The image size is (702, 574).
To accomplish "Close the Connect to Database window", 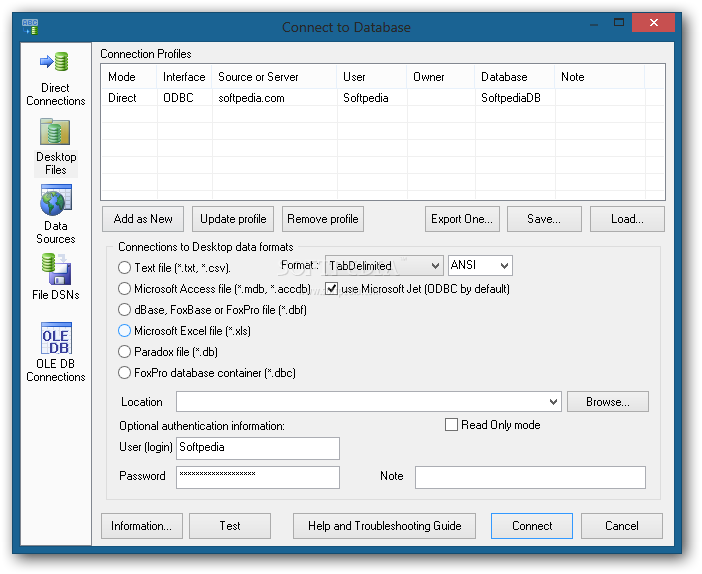I will pyautogui.click(x=653, y=22).
